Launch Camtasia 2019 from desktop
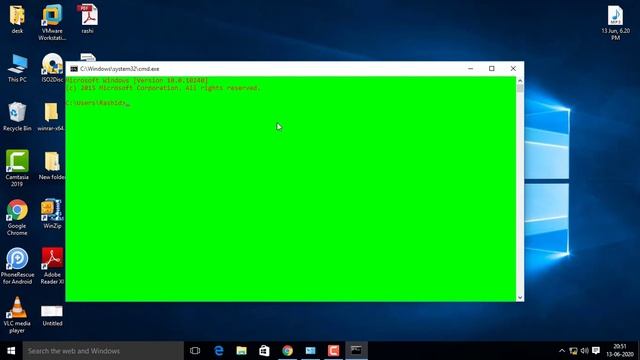The image size is (640, 360). click(x=17, y=168)
